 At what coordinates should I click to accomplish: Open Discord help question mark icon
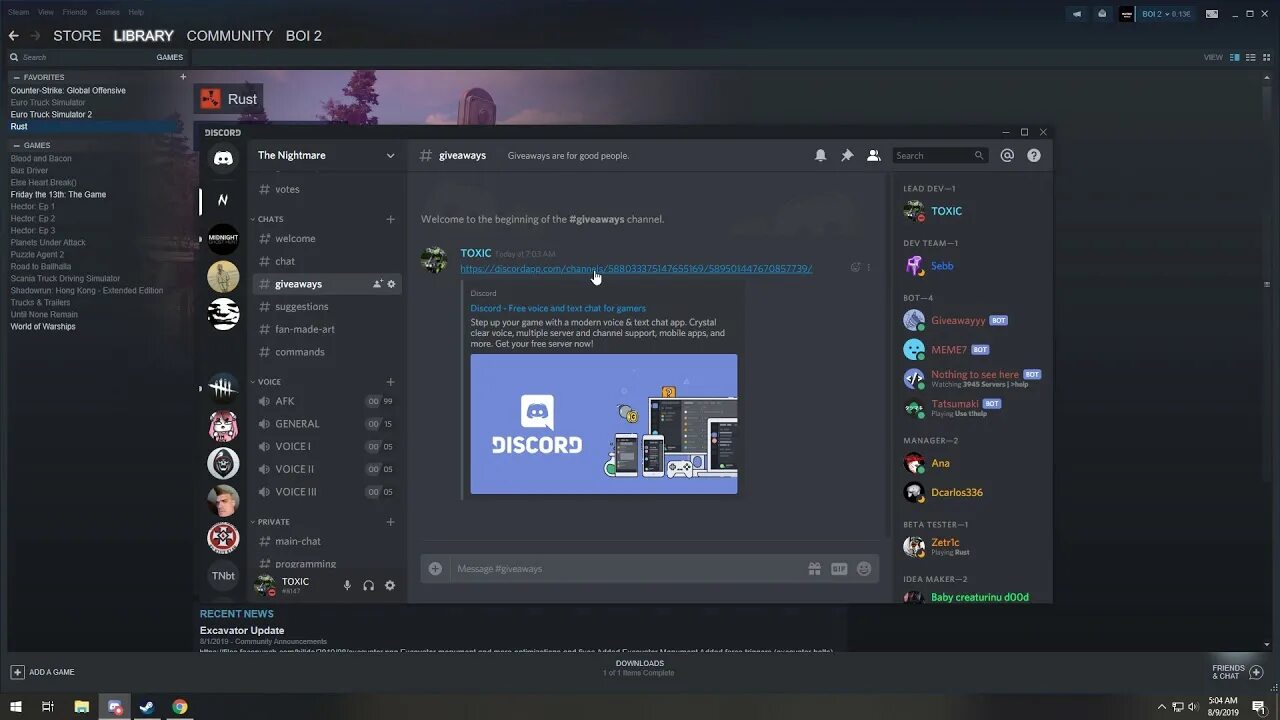click(1034, 155)
